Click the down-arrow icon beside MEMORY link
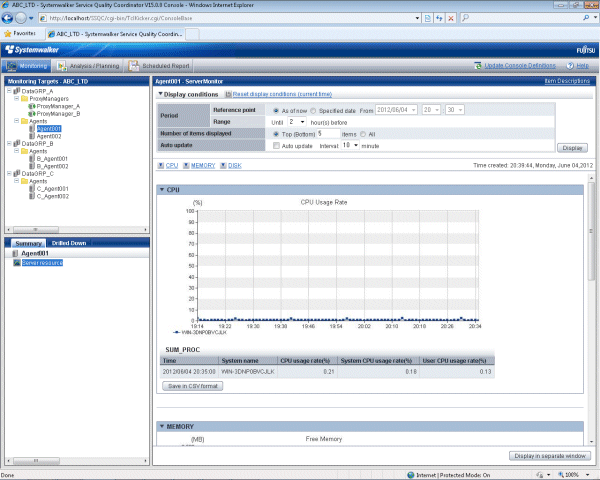Screen dimensions: 600x480 click(x=186, y=165)
